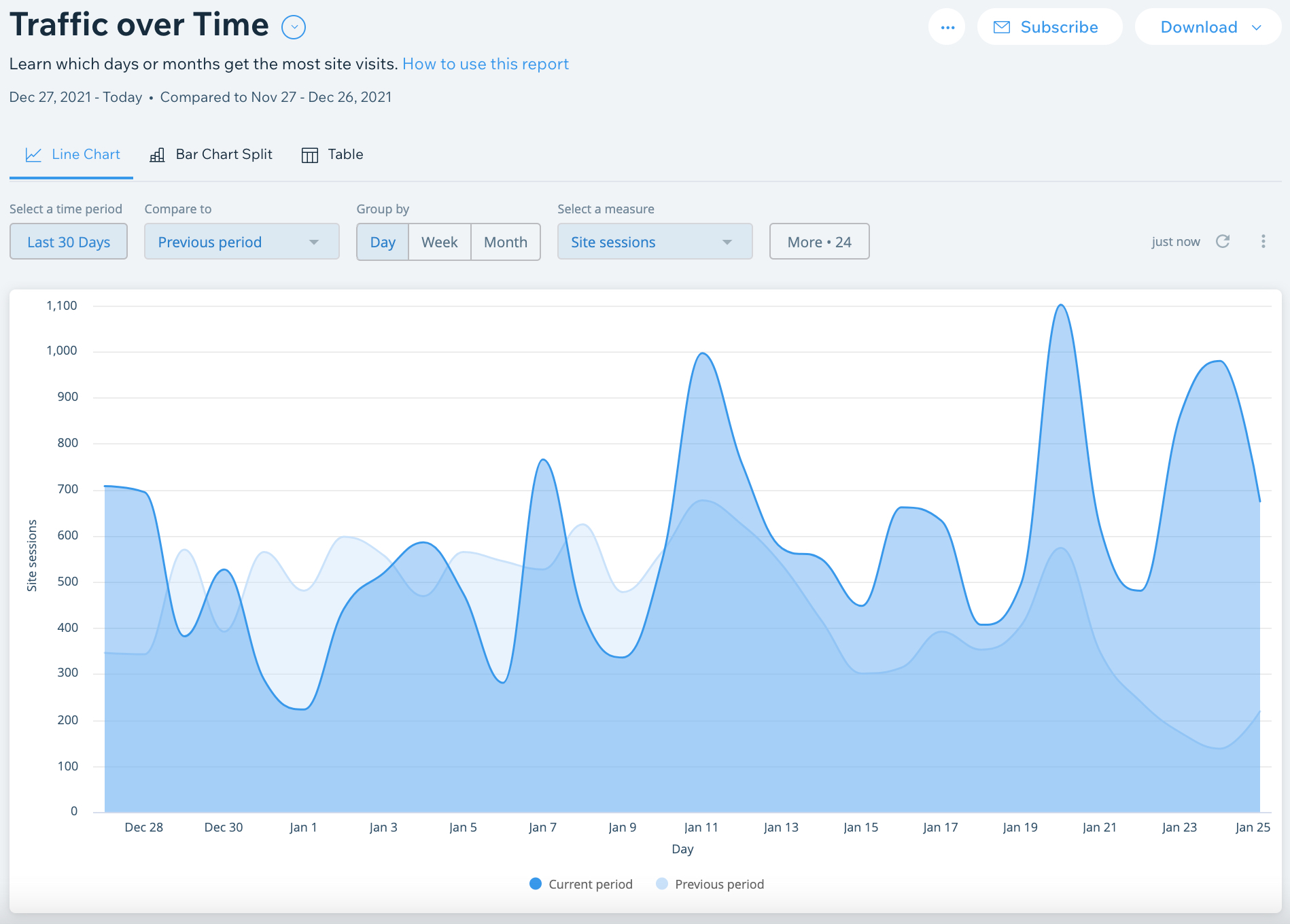Screen dimensions: 1290x924
Task: Open the Last 30 Days time period
Action: [x=69, y=242]
